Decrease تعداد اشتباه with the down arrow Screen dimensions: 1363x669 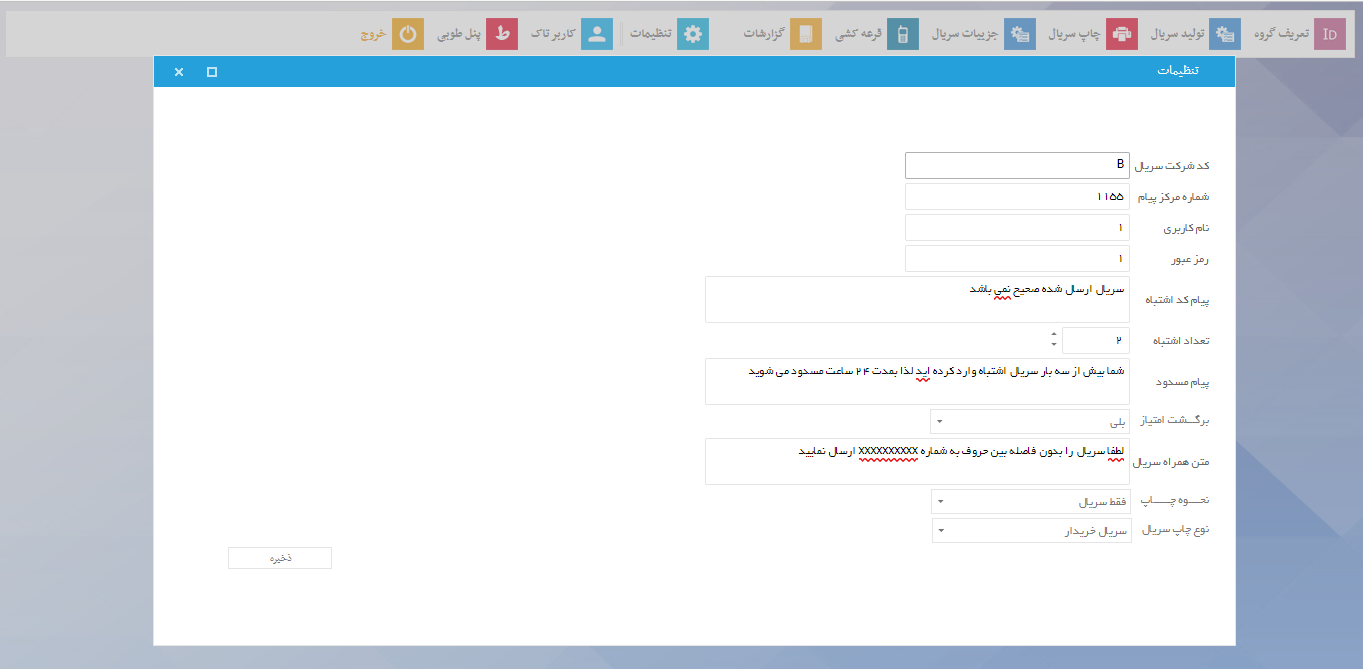pyautogui.click(x=1053, y=346)
